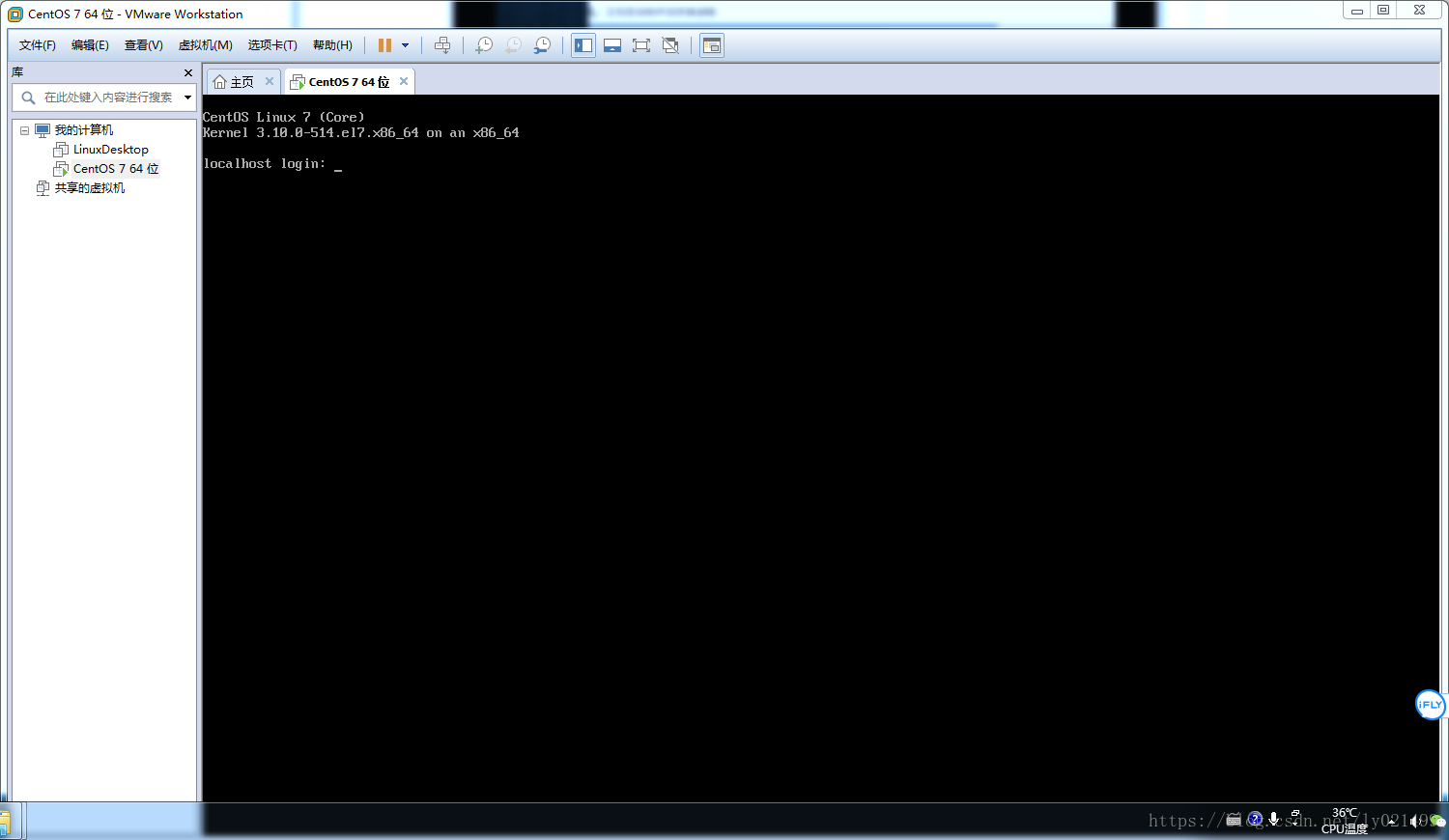Open the 选项卡(T) menu
1449x840 pixels.
[x=272, y=45]
